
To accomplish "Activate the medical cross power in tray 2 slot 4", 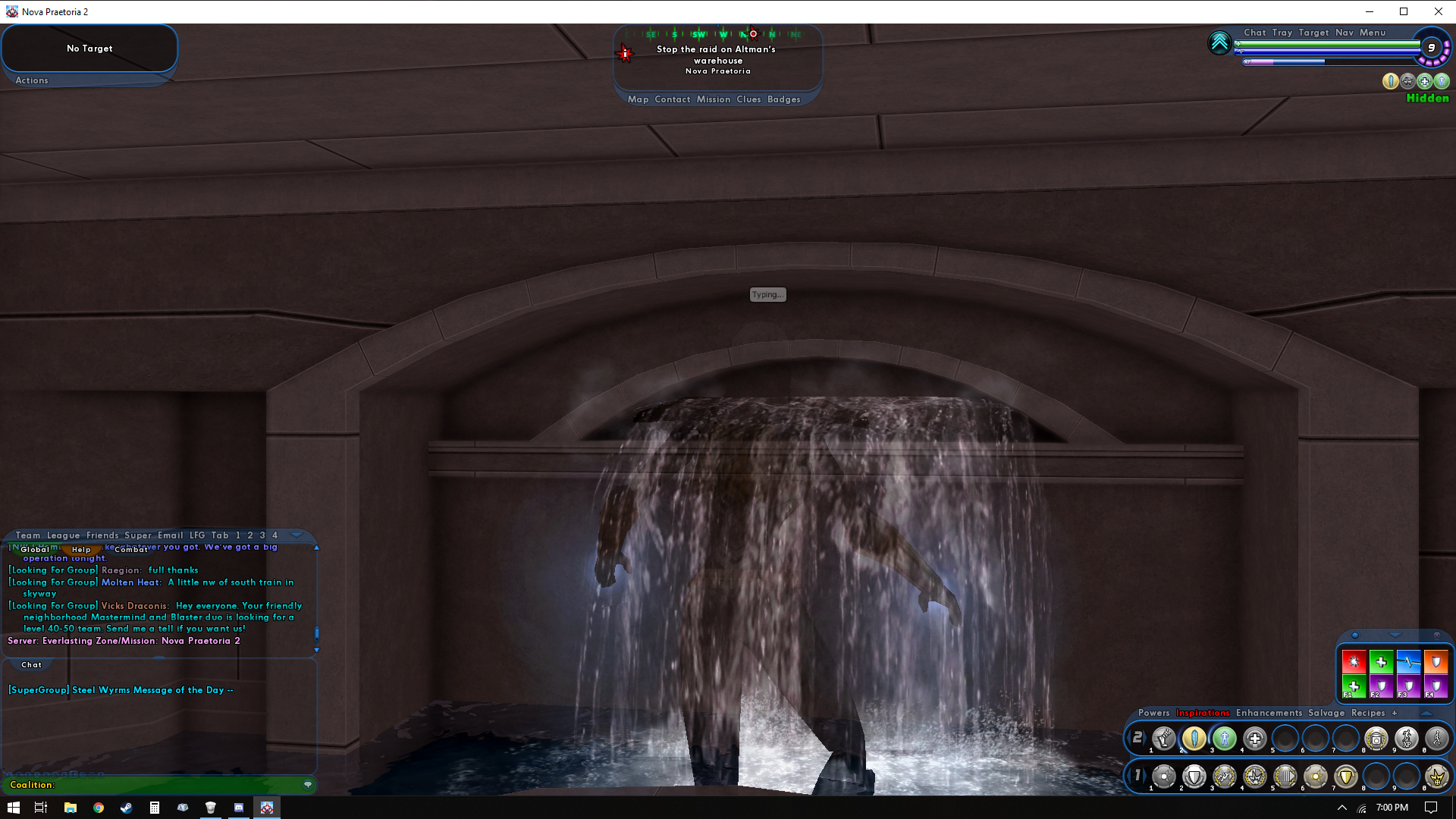I will pyautogui.click(x=1255, y=738).
